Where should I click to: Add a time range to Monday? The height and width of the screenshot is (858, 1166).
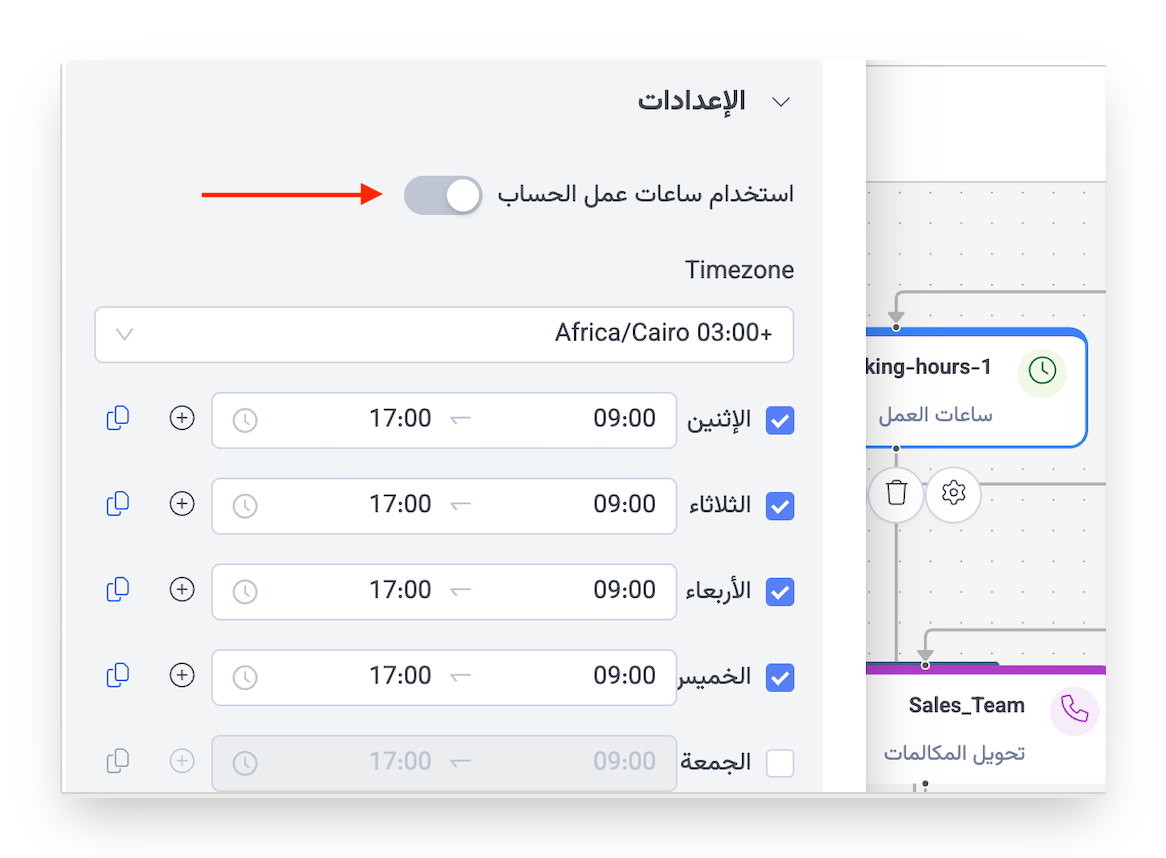tap(182, 418)
